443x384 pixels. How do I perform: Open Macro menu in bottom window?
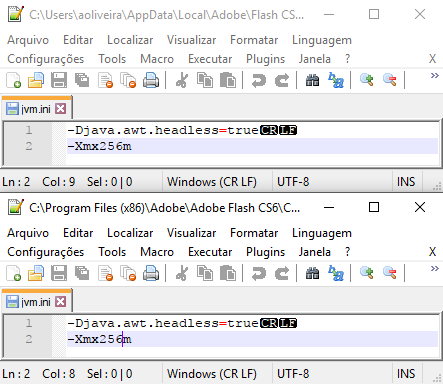point(157,252)
